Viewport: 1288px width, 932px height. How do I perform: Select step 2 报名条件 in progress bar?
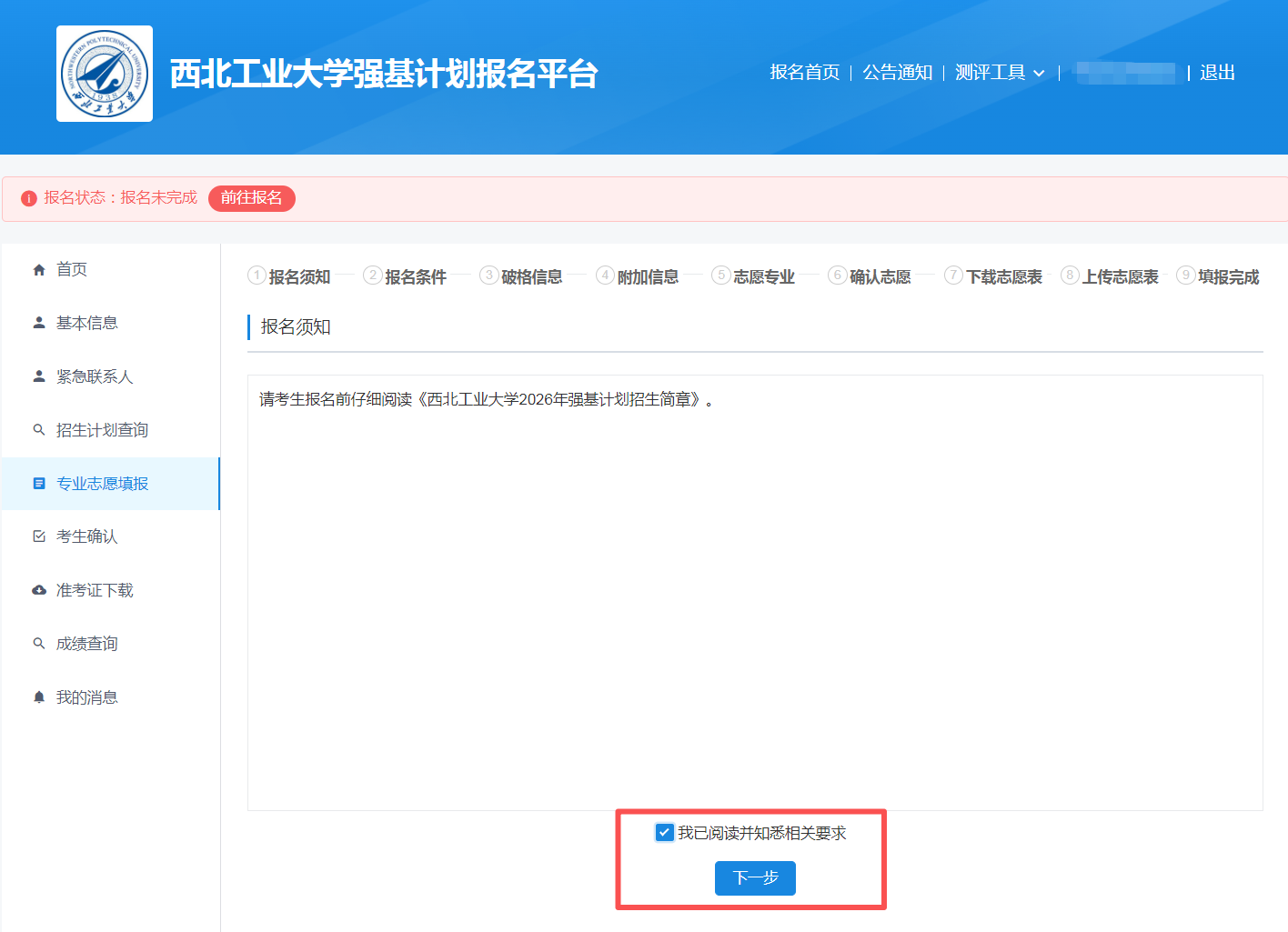(406, 276)
